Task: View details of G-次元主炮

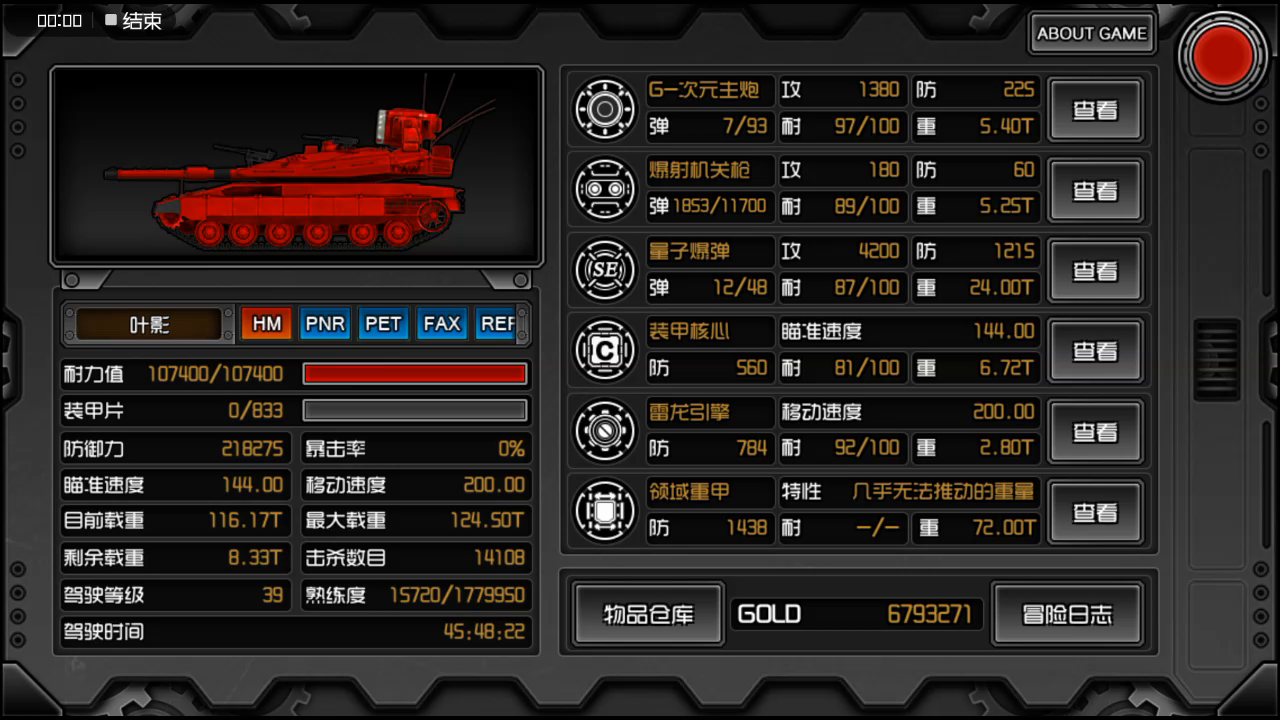Action: [x=1095, y=110]
